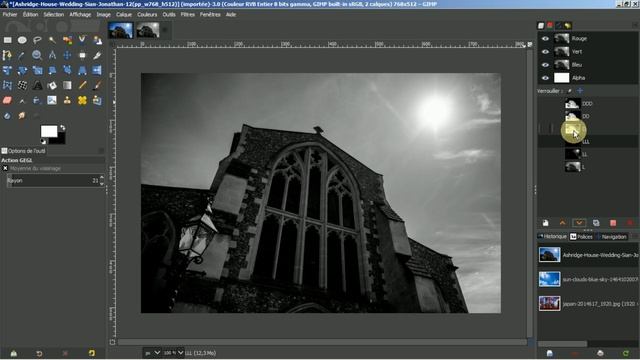The width and height of the screenshot is (640, 360).
Task: Toggle lock pixels next to Verrouiller
Action: [x=570, y=91]
